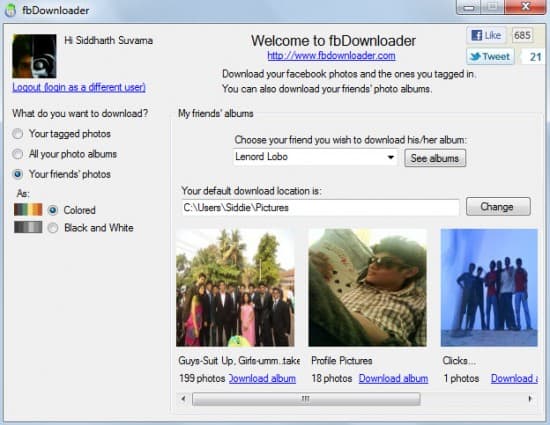Screen dimensions: 550x425
Task: Click the Tweet count 21
Action: (x=535, y=57)
